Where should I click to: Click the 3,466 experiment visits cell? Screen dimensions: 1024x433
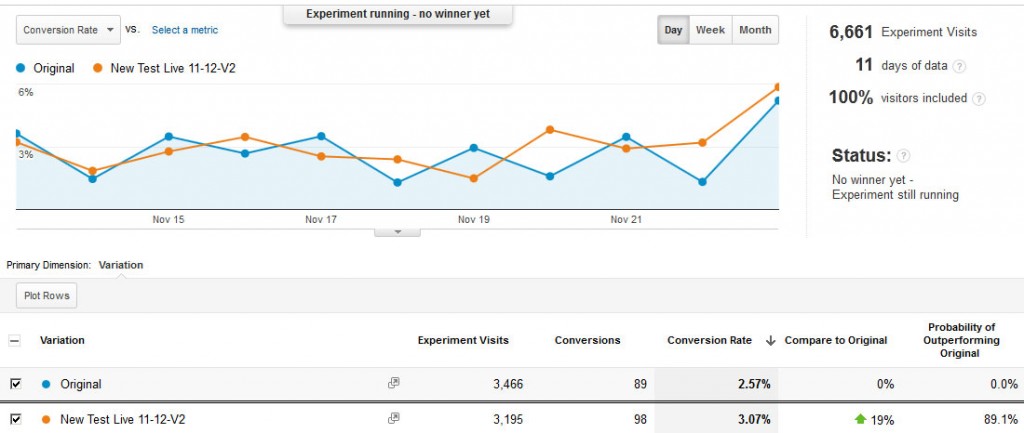tap(508, 385)
